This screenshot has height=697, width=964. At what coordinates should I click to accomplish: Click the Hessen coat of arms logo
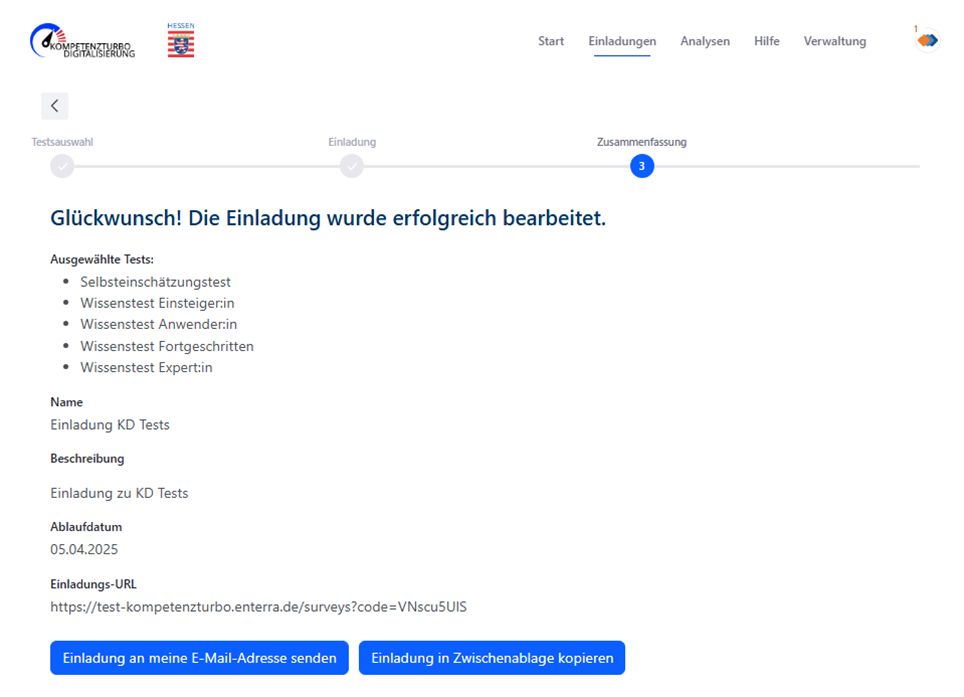coord(181,40)
